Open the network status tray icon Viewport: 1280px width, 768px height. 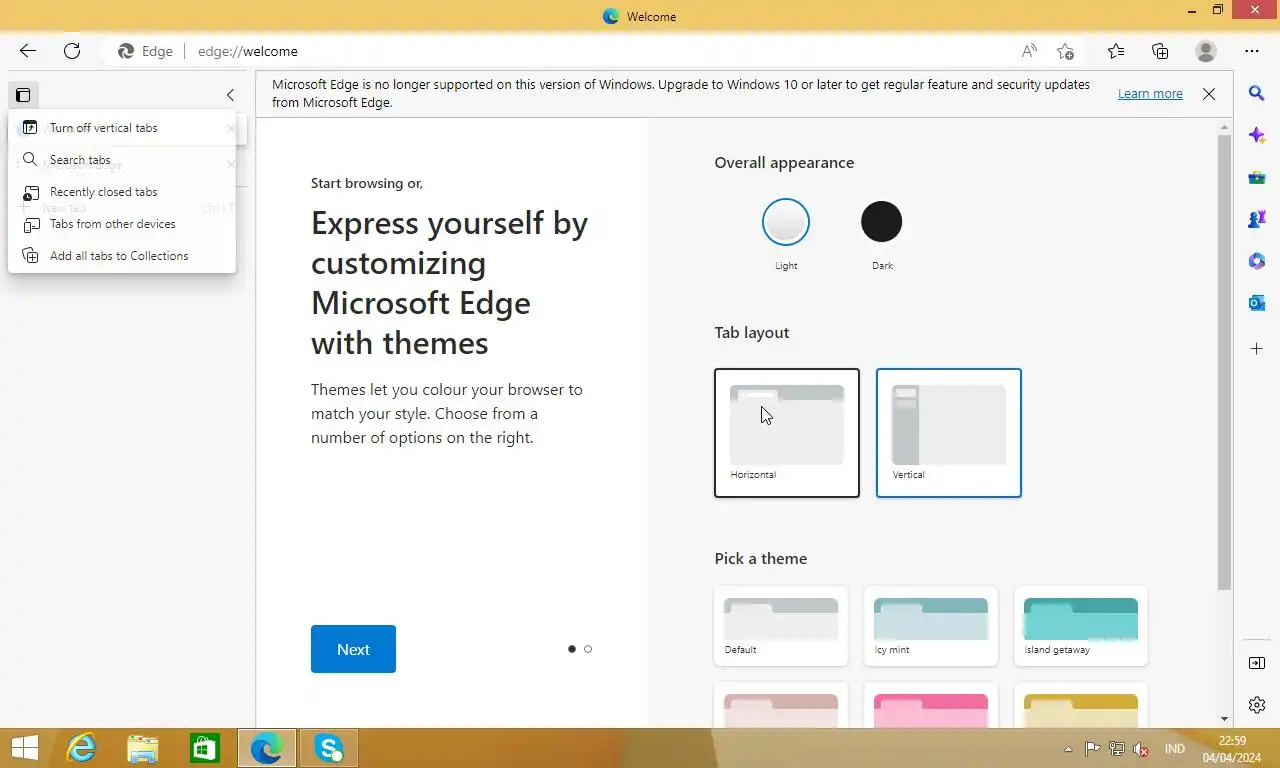[x=1116, y=749]
